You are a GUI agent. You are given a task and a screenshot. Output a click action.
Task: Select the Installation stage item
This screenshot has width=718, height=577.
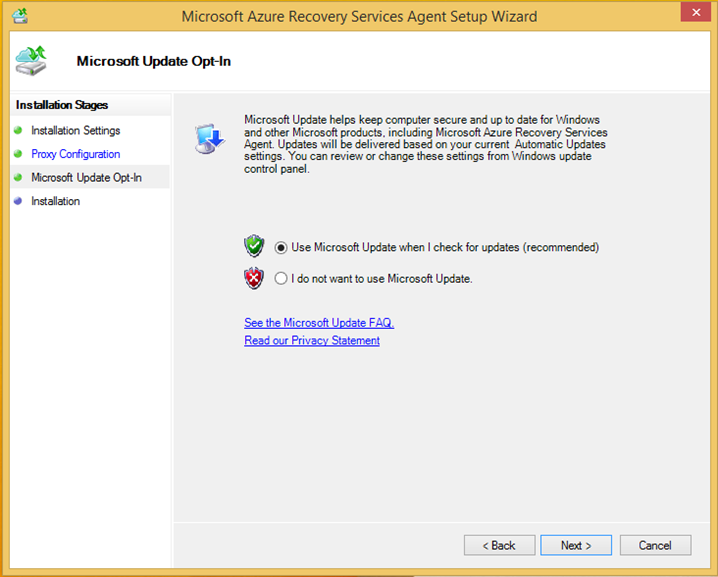(x=55, y=201)
